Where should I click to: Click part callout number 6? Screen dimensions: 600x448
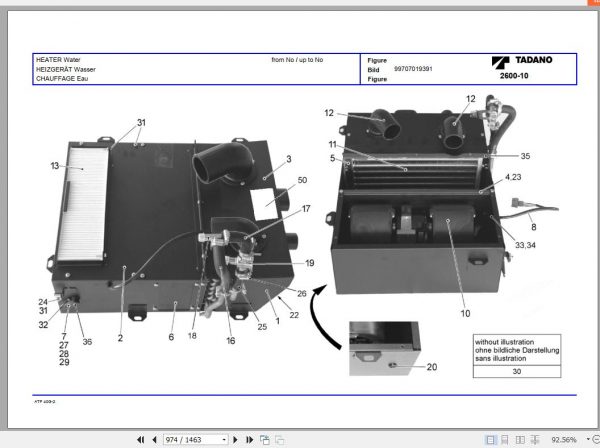pos(171,337)
